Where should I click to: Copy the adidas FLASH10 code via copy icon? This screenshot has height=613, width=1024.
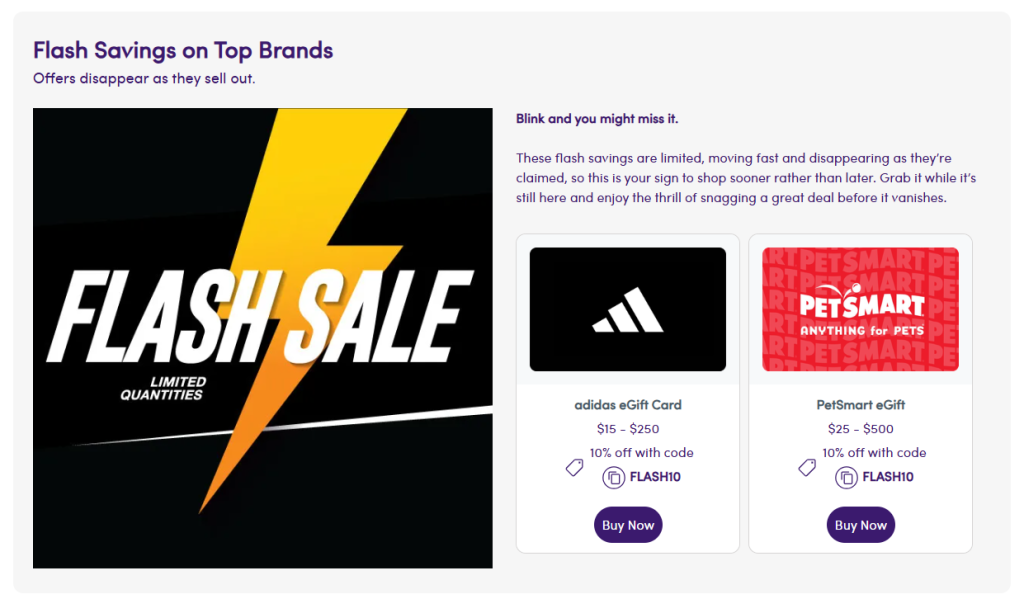click(x=614, y=477)
